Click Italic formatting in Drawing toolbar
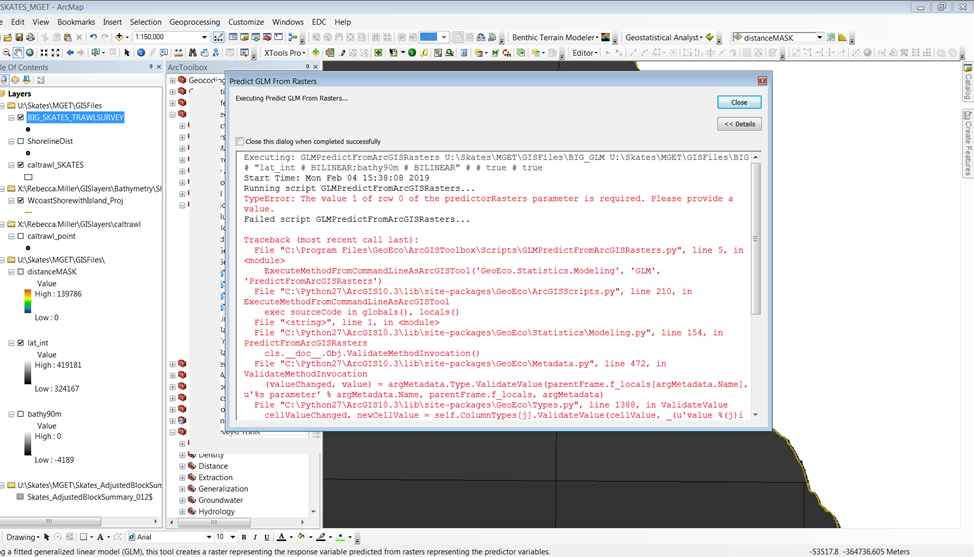This screenshot has height=557, width=974. (255, 537)
